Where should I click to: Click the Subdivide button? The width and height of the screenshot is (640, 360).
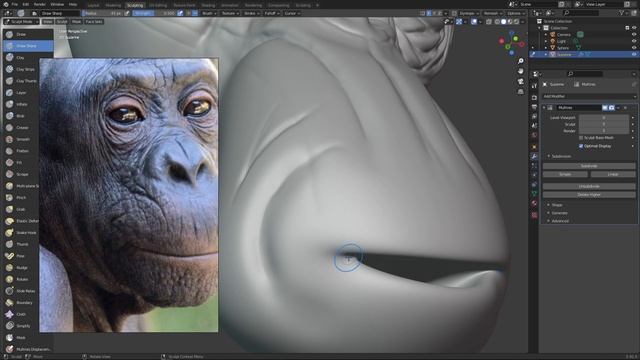click(589, 166)
